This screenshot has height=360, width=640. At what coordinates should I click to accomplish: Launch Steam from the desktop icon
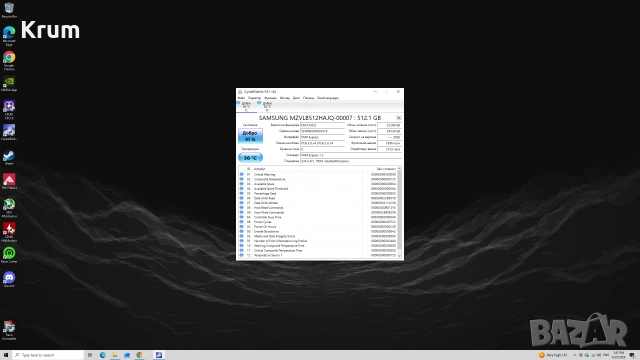tap(9, 157)
